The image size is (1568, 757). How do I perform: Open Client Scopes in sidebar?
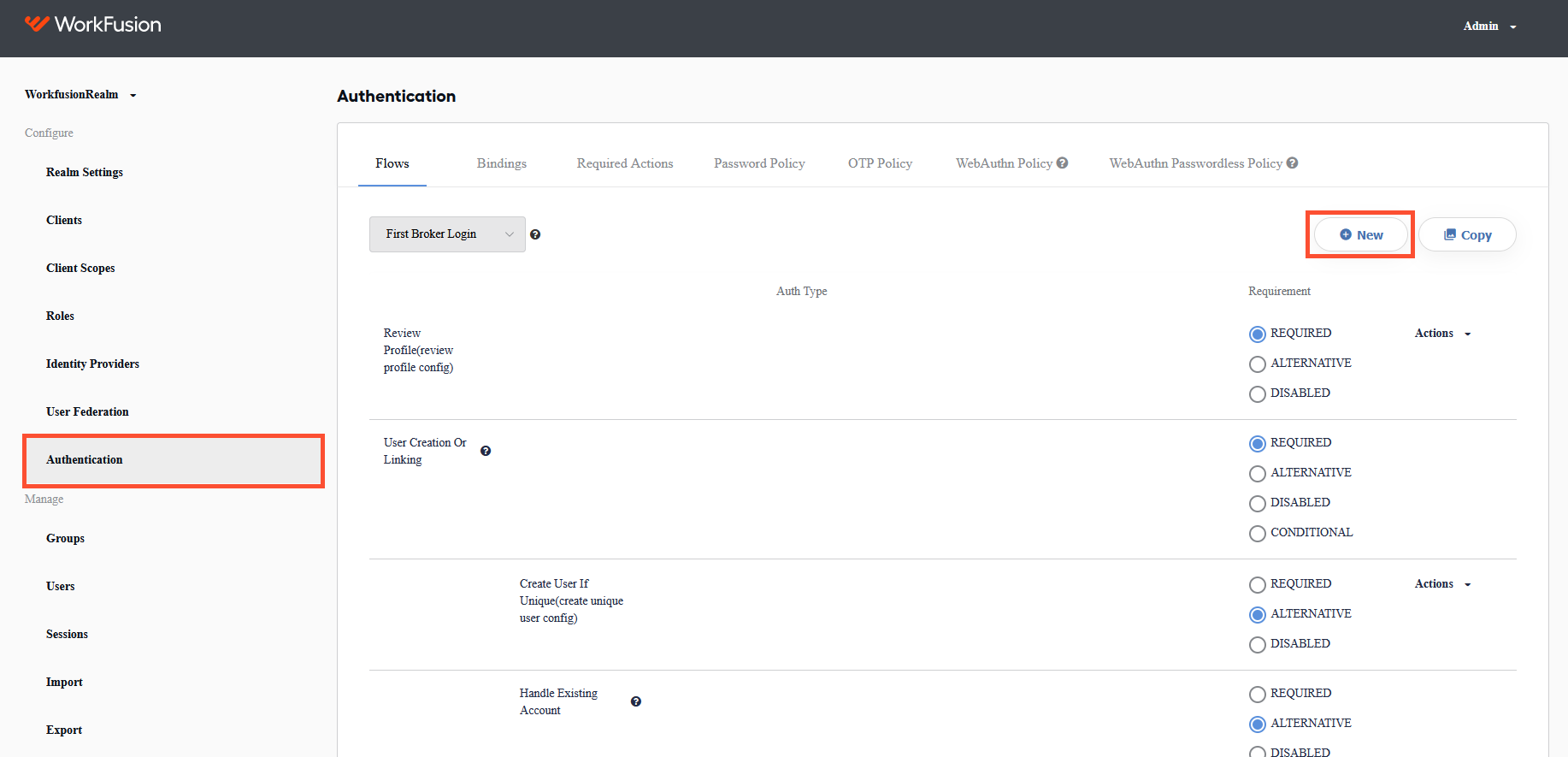click(x=80, y=268)
